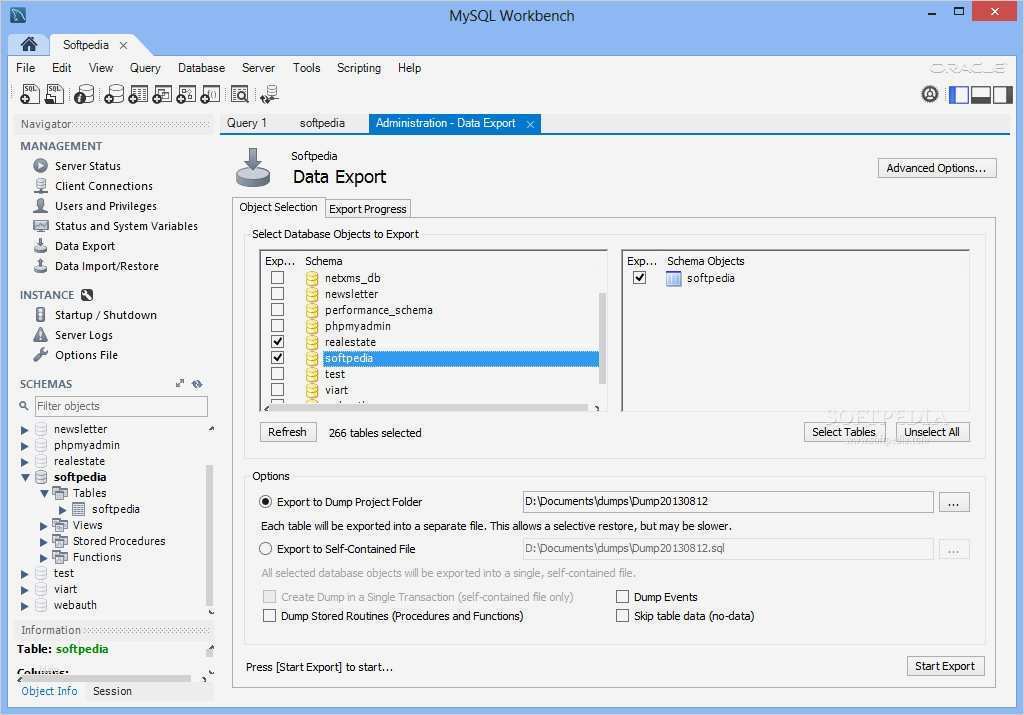Expand the Functions tree node
Viewport: 1024px width, 715px height.
43,558
